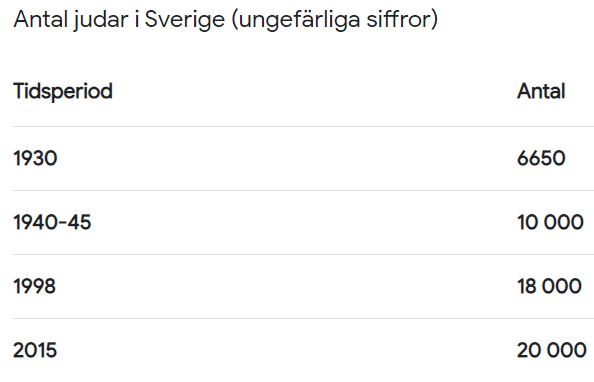The height and width of the screenshot is (382, 594).
Task: Click the value 10 000
Action: [x=550, y=222]
